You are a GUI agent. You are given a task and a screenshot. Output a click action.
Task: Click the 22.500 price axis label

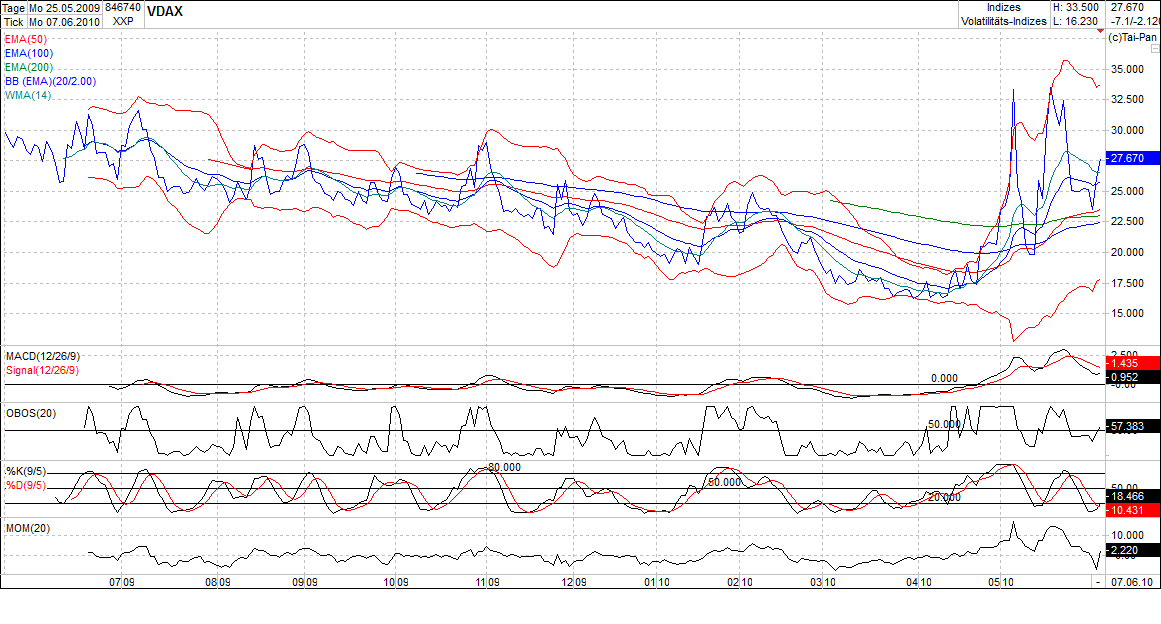[1127, 221]
